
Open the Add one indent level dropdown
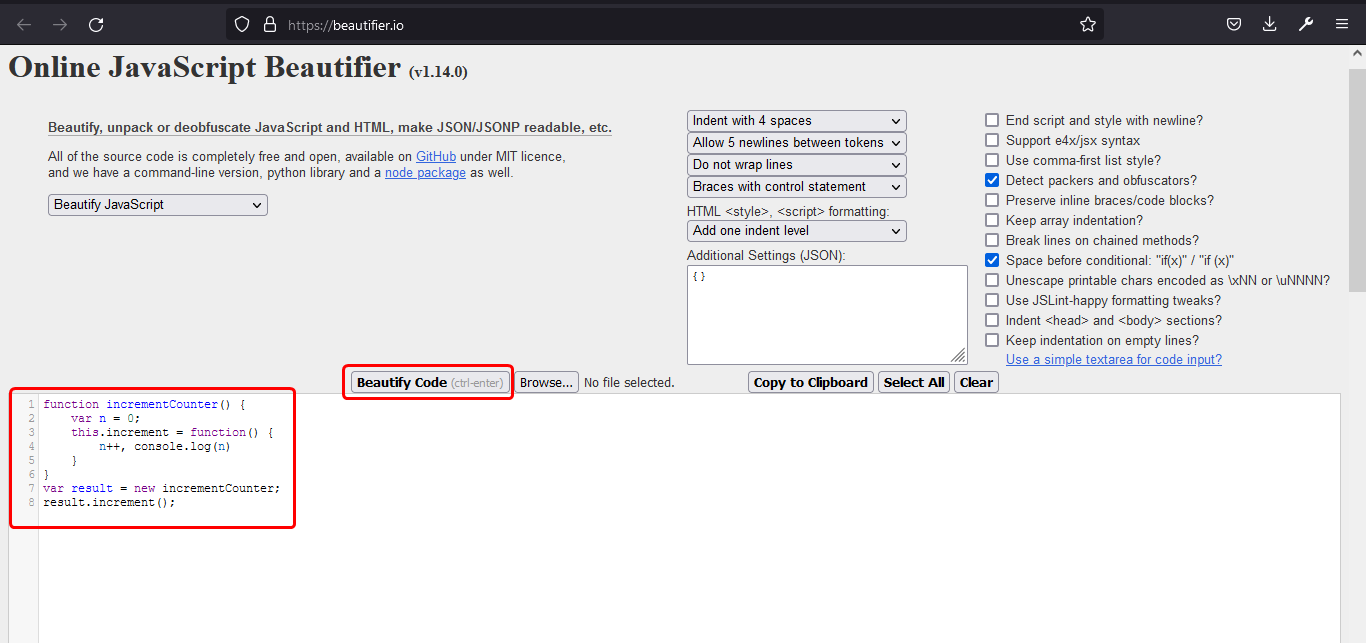click(x=797, y=230)
